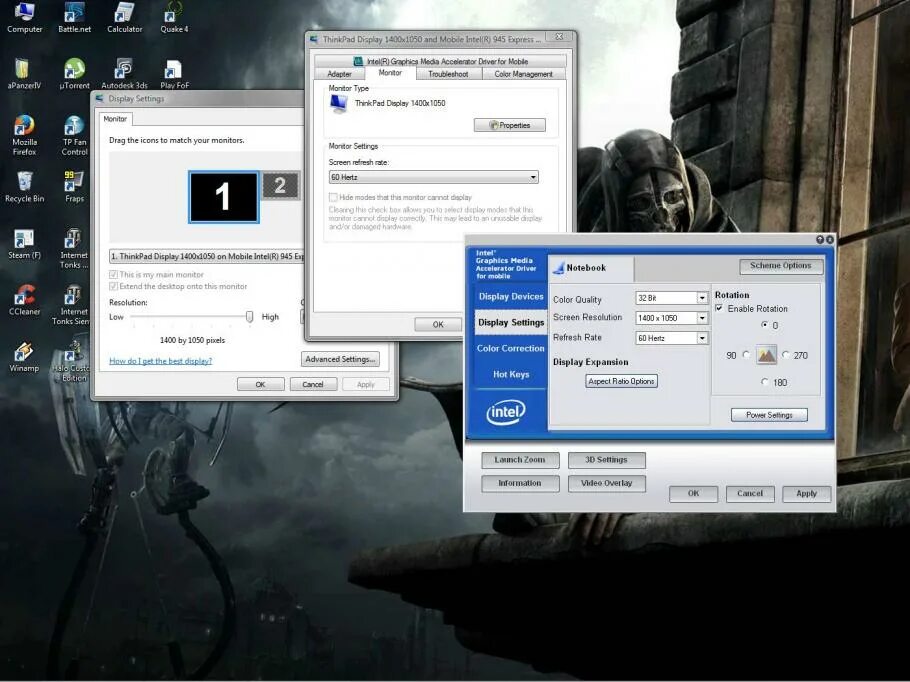The image size is (910, 682).
Task: Click Apply in the Intel window
Action: (807, 494)
